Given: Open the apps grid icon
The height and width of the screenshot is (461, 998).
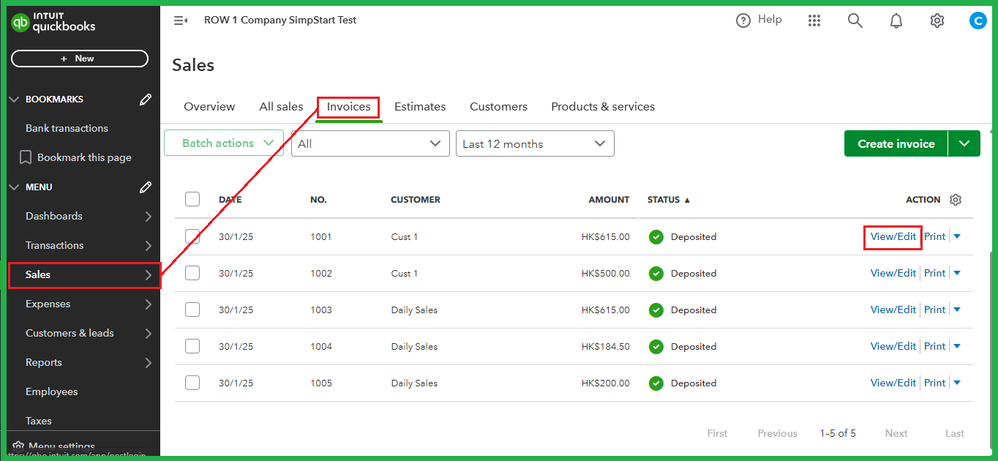Looking at the screenshot, I should click(814, 21).
